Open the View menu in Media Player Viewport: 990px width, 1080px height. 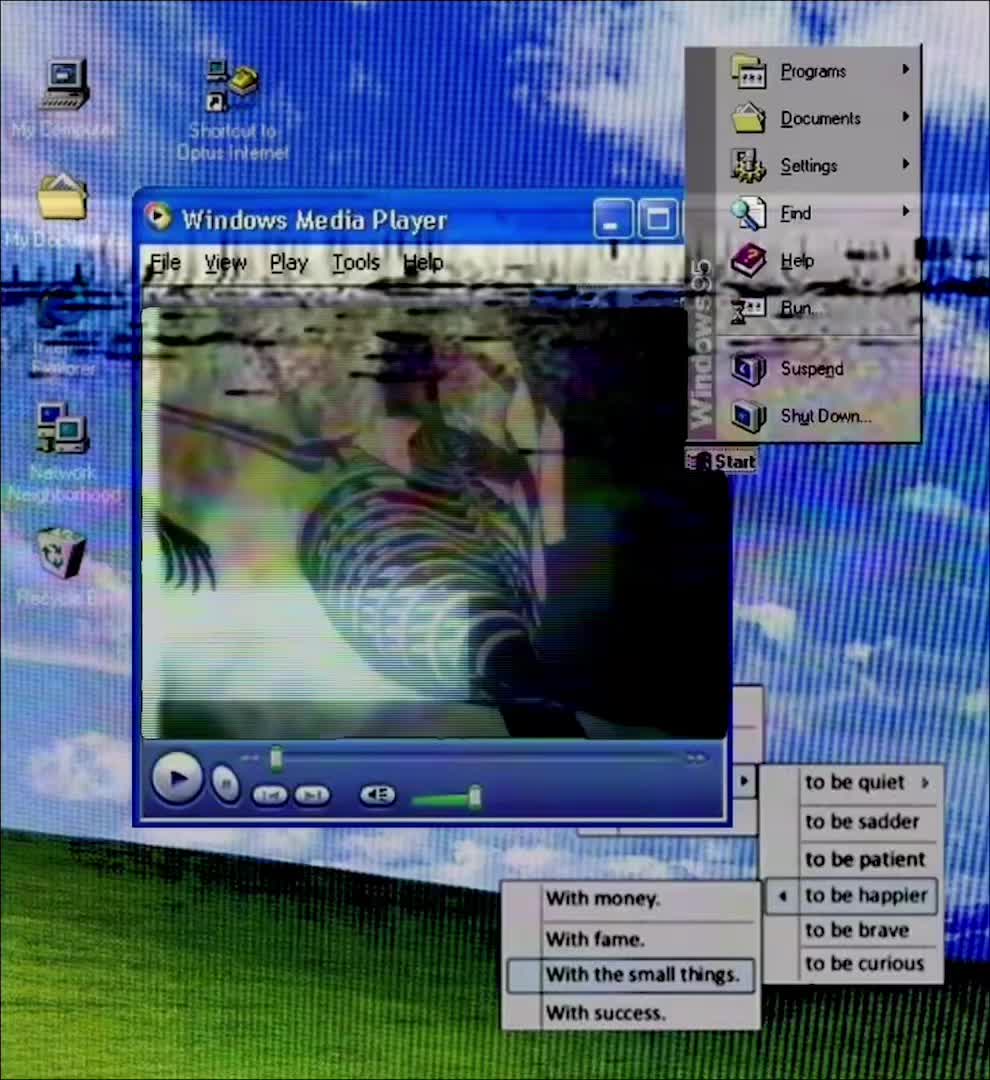point(225,262)
